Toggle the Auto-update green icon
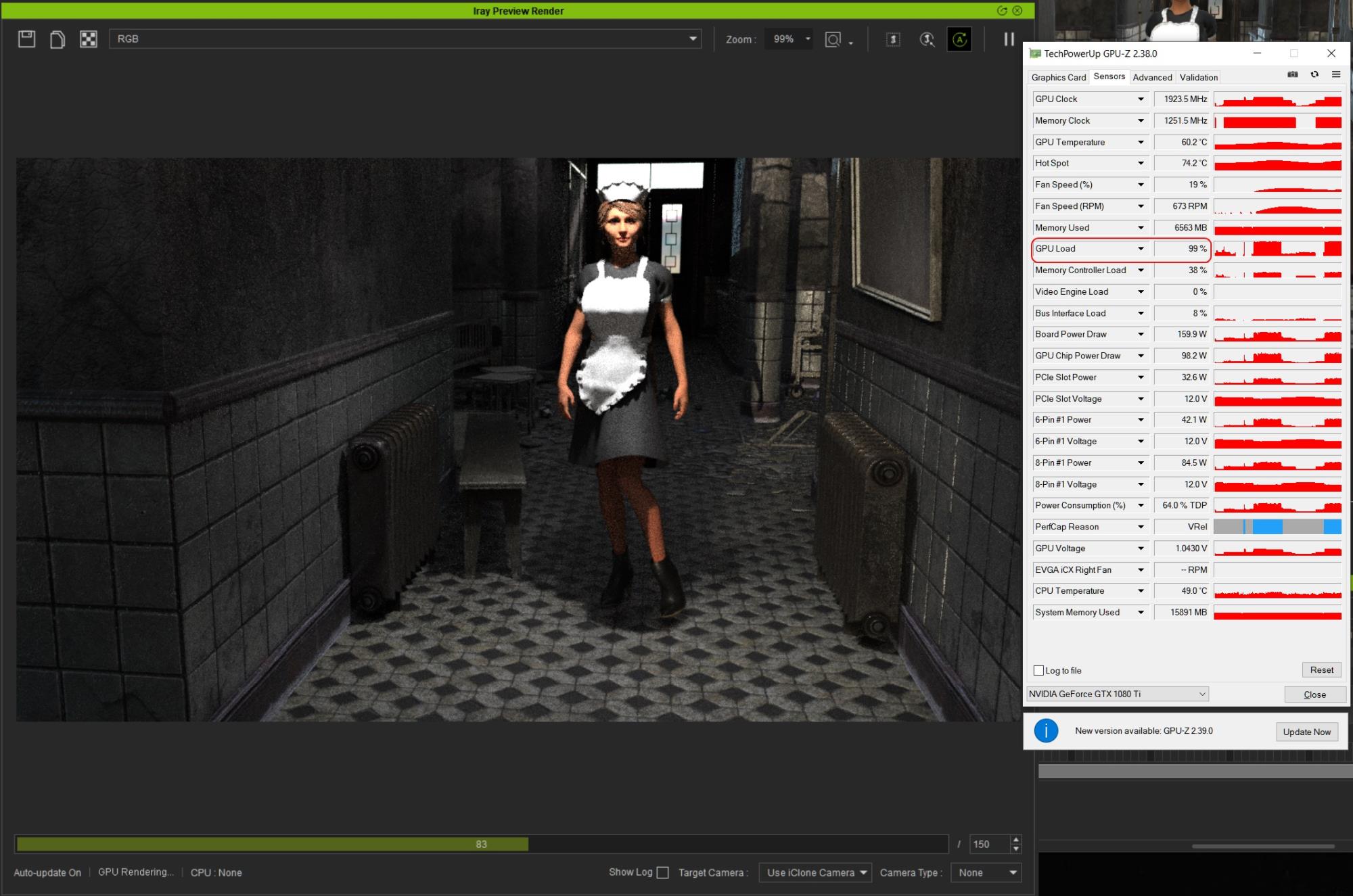Viewport: 1353px width, 896px height. tap(959, 39)
